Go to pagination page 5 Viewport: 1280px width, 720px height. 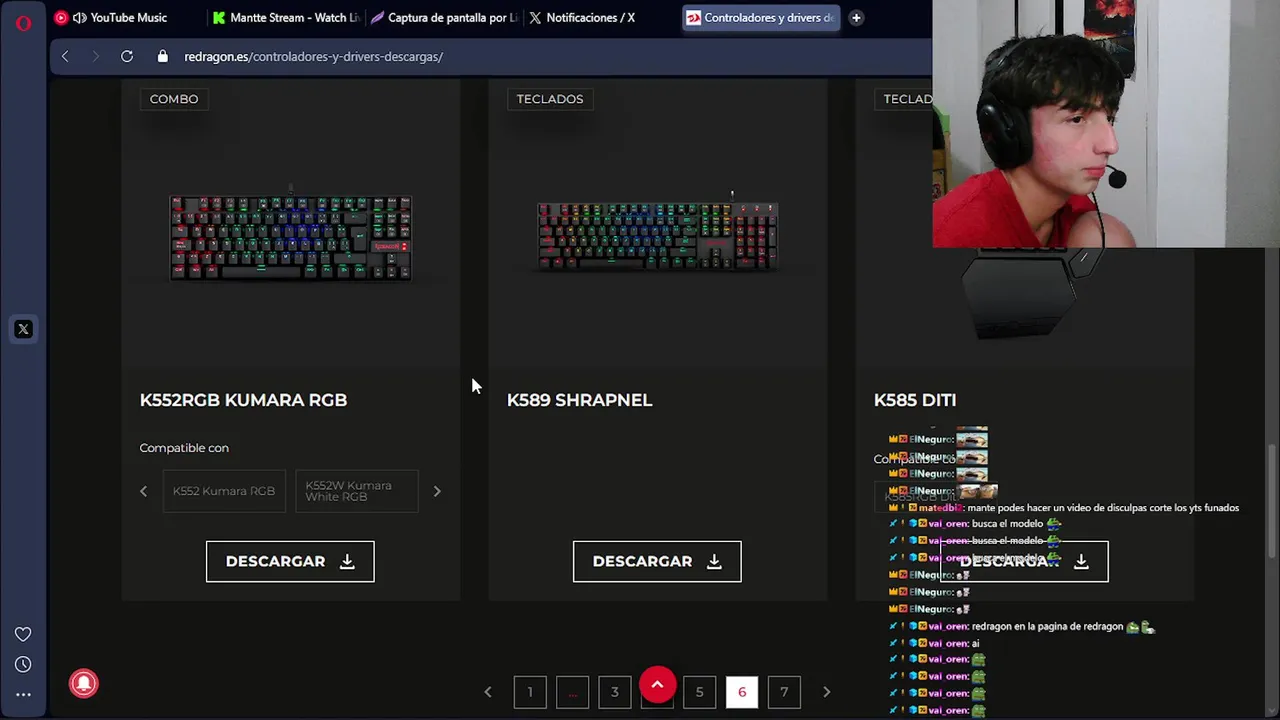pos(699,692)
